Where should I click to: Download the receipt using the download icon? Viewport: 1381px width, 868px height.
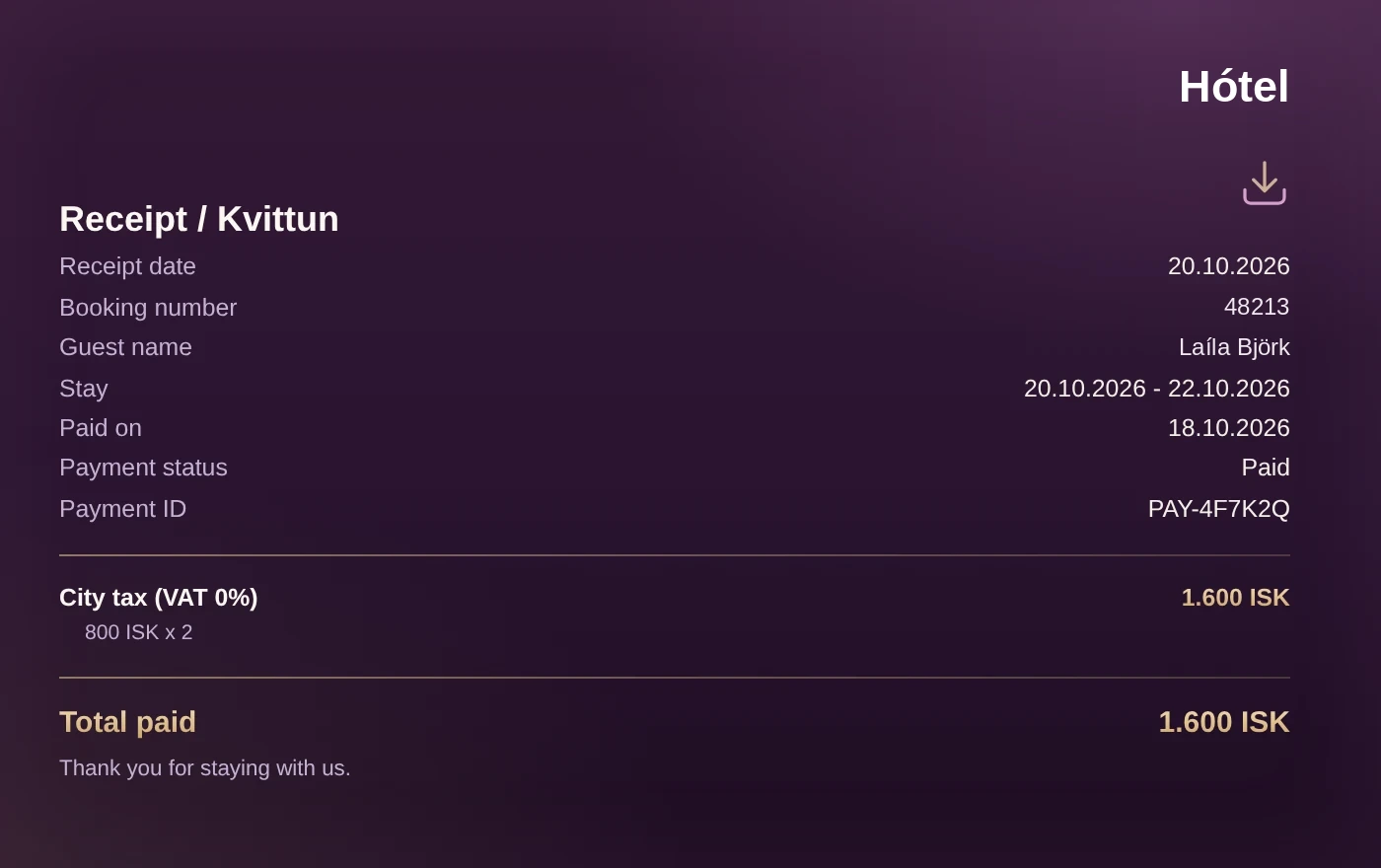pyautogui.click(x=1264, y=183)
